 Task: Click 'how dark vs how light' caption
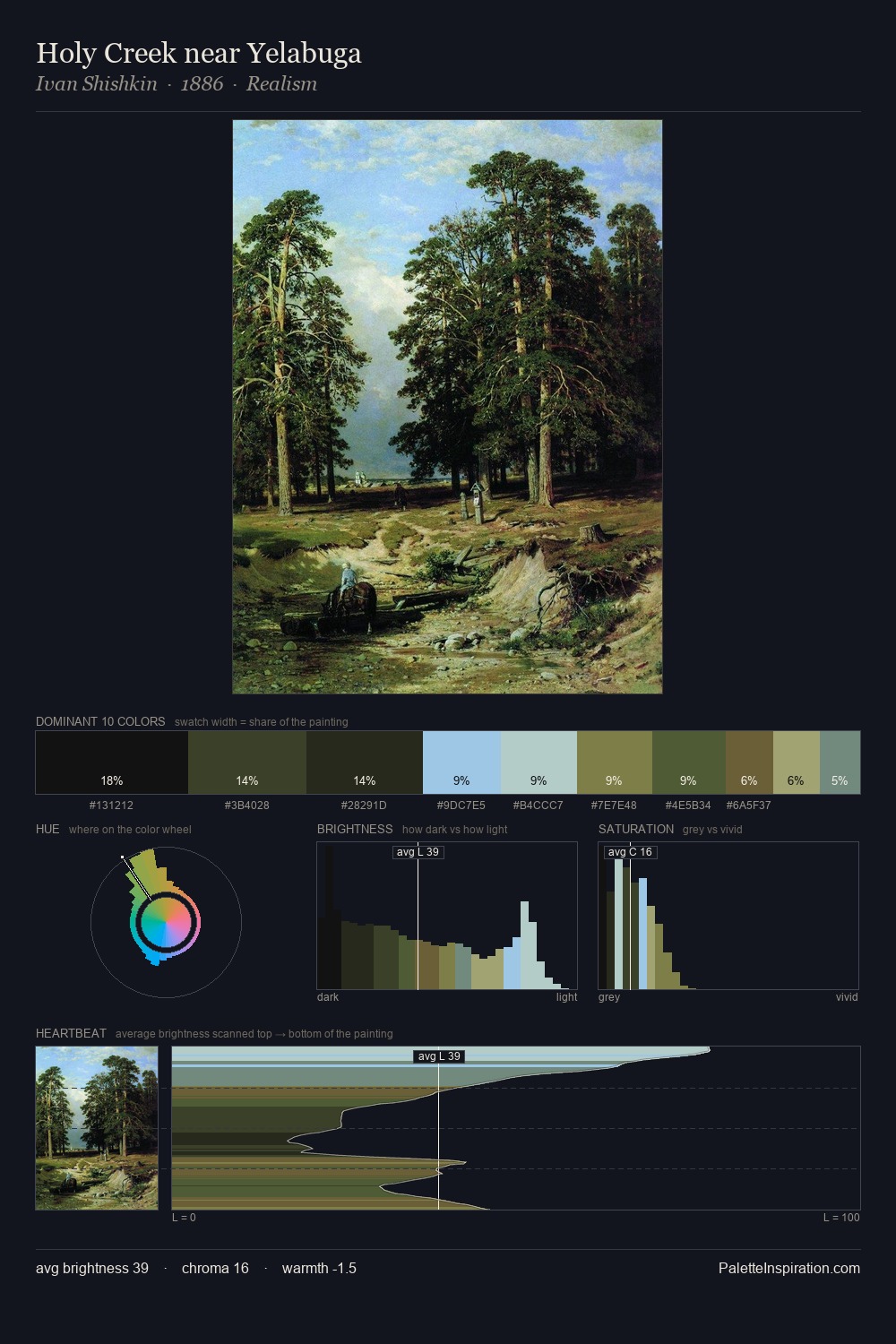coord(454,830)
